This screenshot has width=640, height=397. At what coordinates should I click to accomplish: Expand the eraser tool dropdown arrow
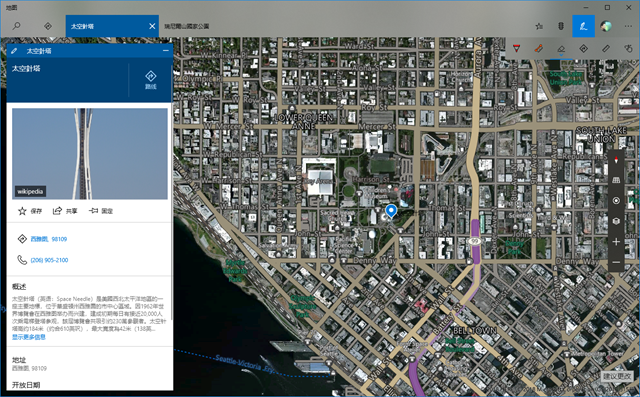(561, 55)
